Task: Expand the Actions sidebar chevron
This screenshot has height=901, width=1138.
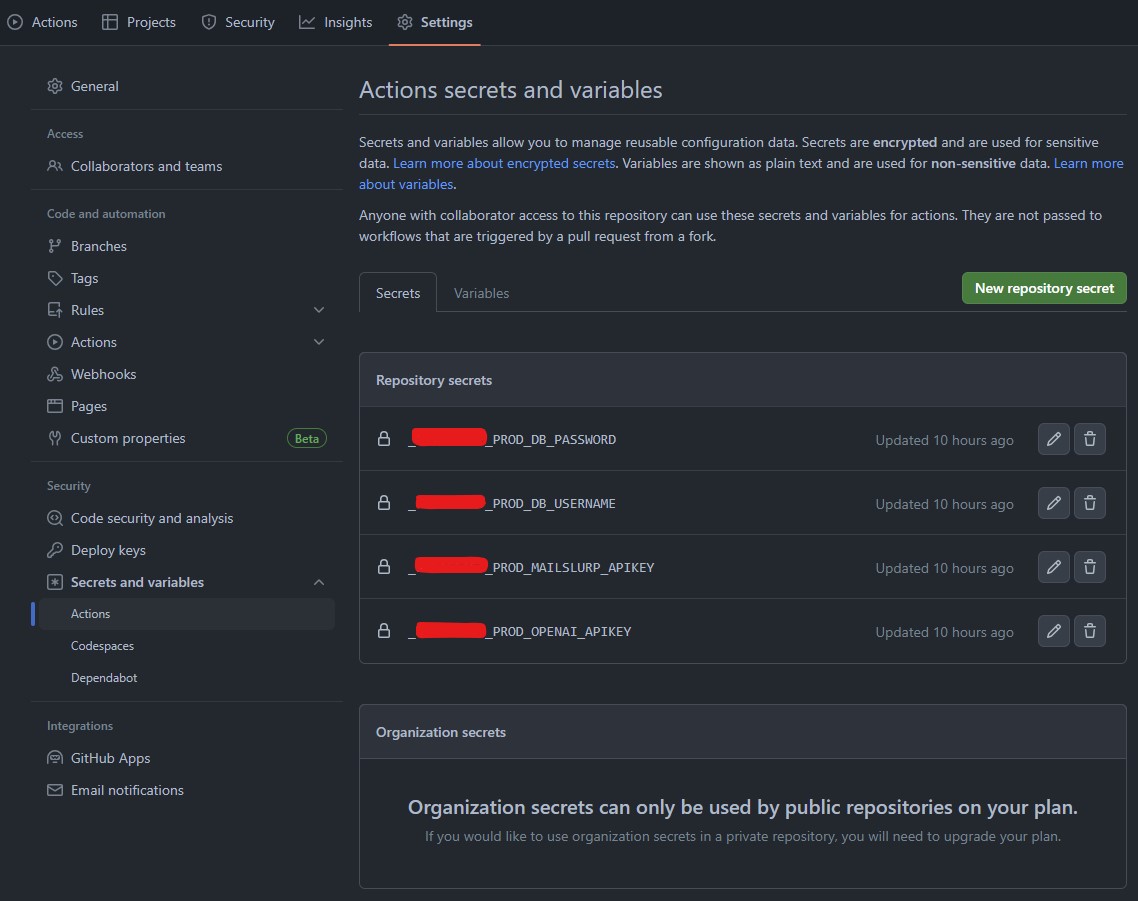Action: pos(319,342)
